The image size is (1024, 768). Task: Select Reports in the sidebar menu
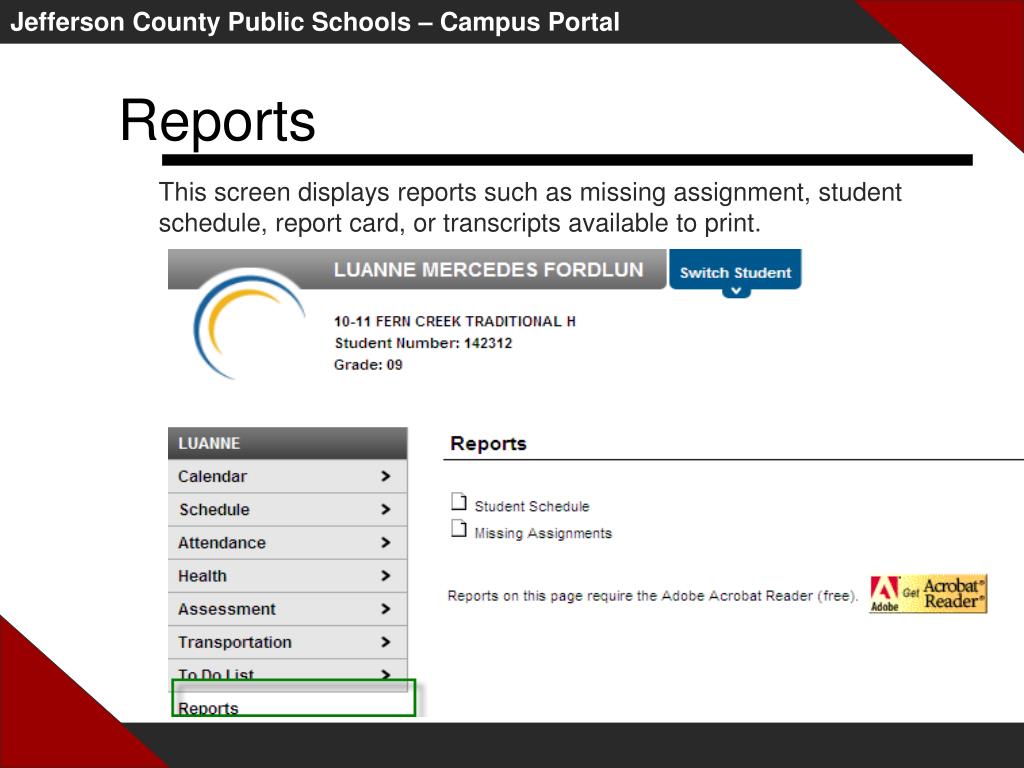[x=293, y=698]
